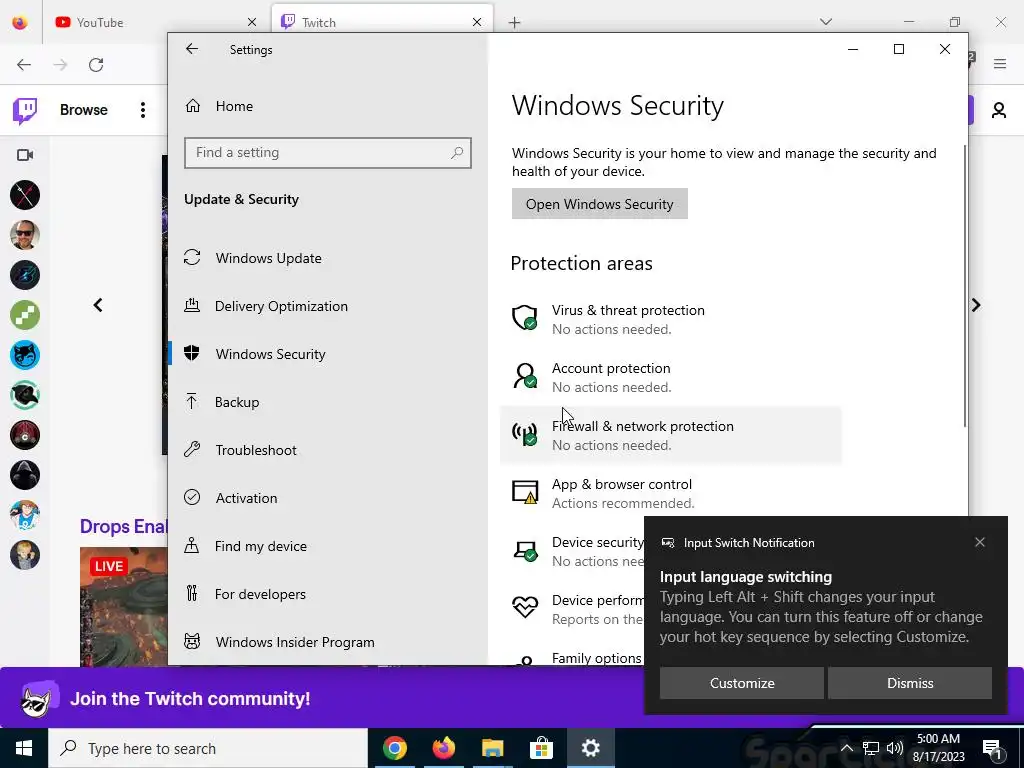Click the Device security laptop icon
1024x768 pixels.
click(x=524, y=550)
